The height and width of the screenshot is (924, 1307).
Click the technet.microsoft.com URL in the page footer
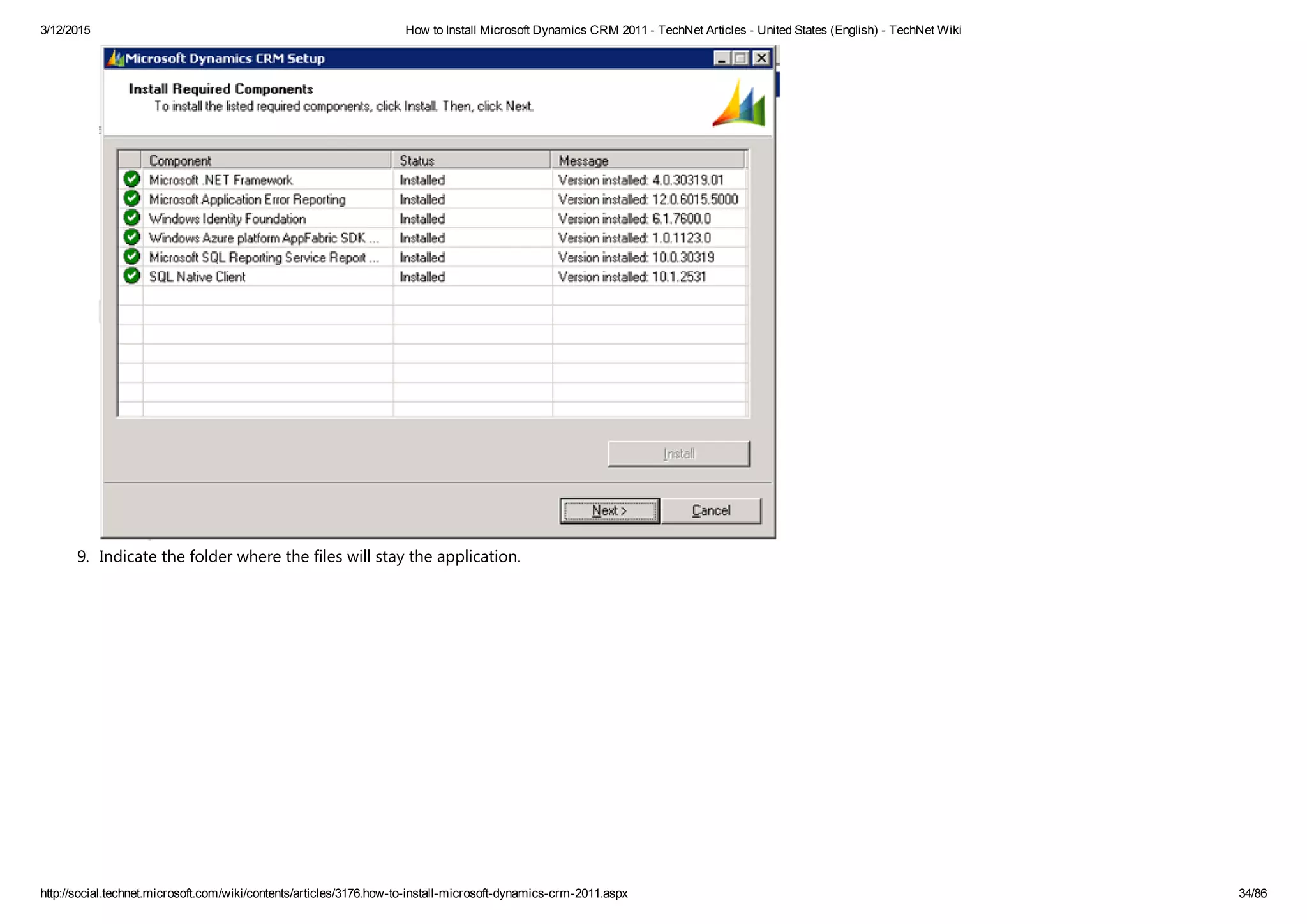334,893
